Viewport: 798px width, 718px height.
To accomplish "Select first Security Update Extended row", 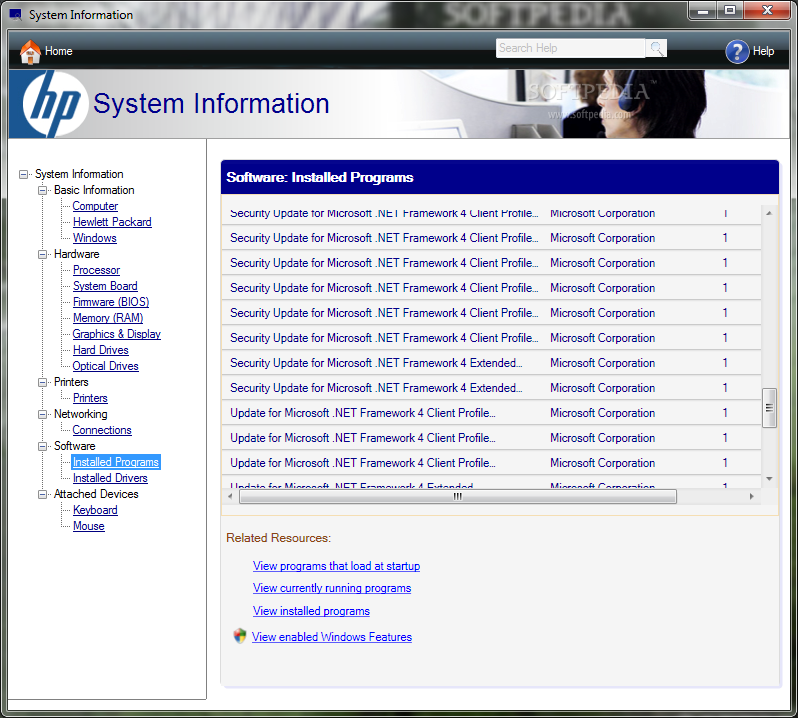I will click(491, 363).
